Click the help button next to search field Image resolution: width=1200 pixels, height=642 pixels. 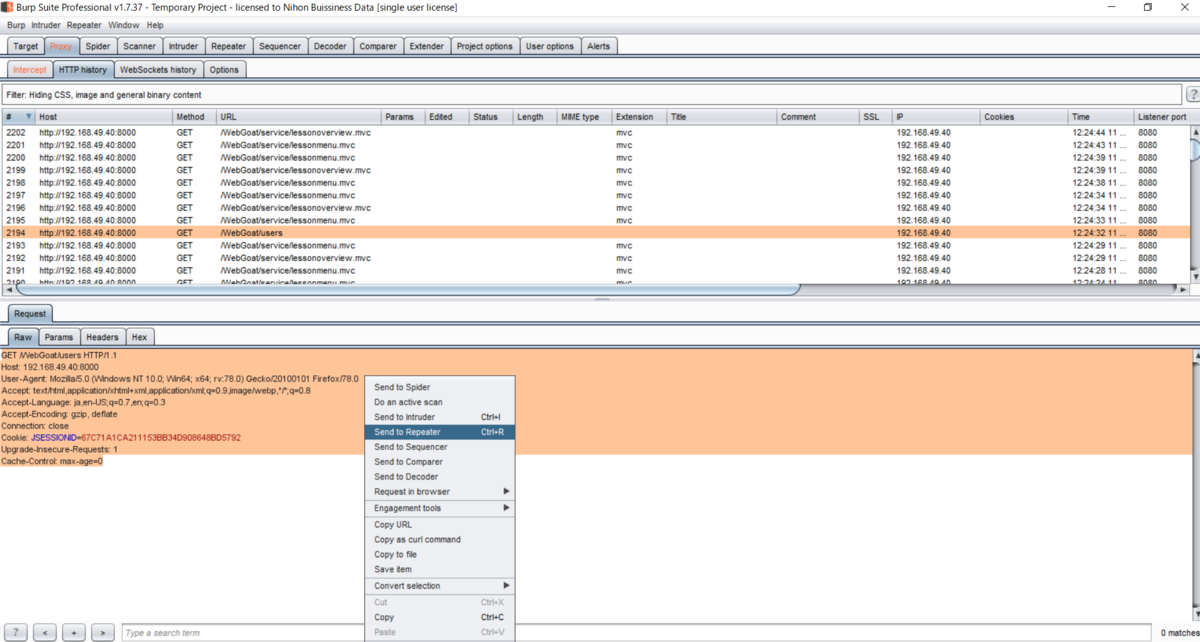[x=16, y=633]
